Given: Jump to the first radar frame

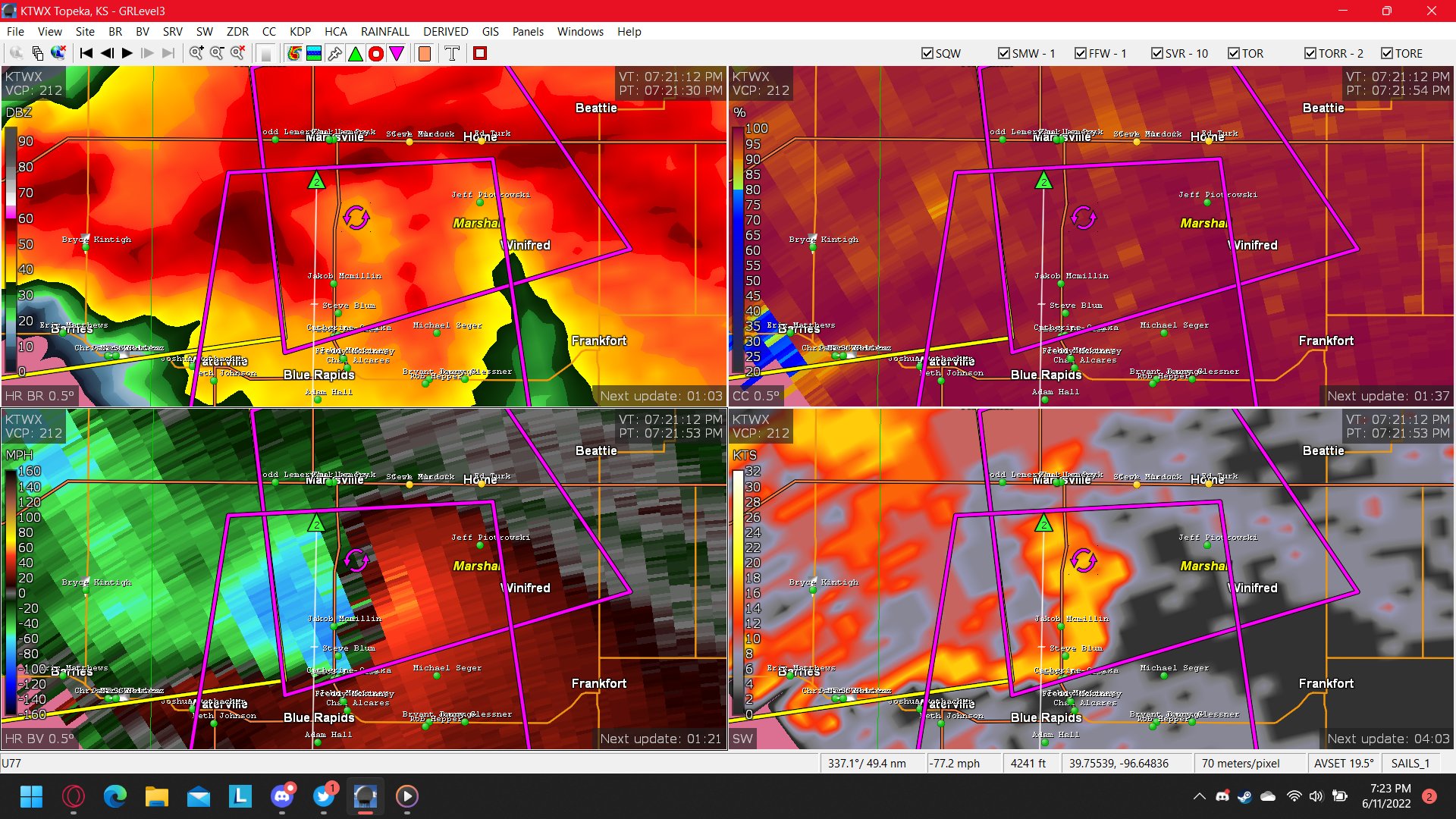Looking at the screenshot, I should click(x=85, y=53).
